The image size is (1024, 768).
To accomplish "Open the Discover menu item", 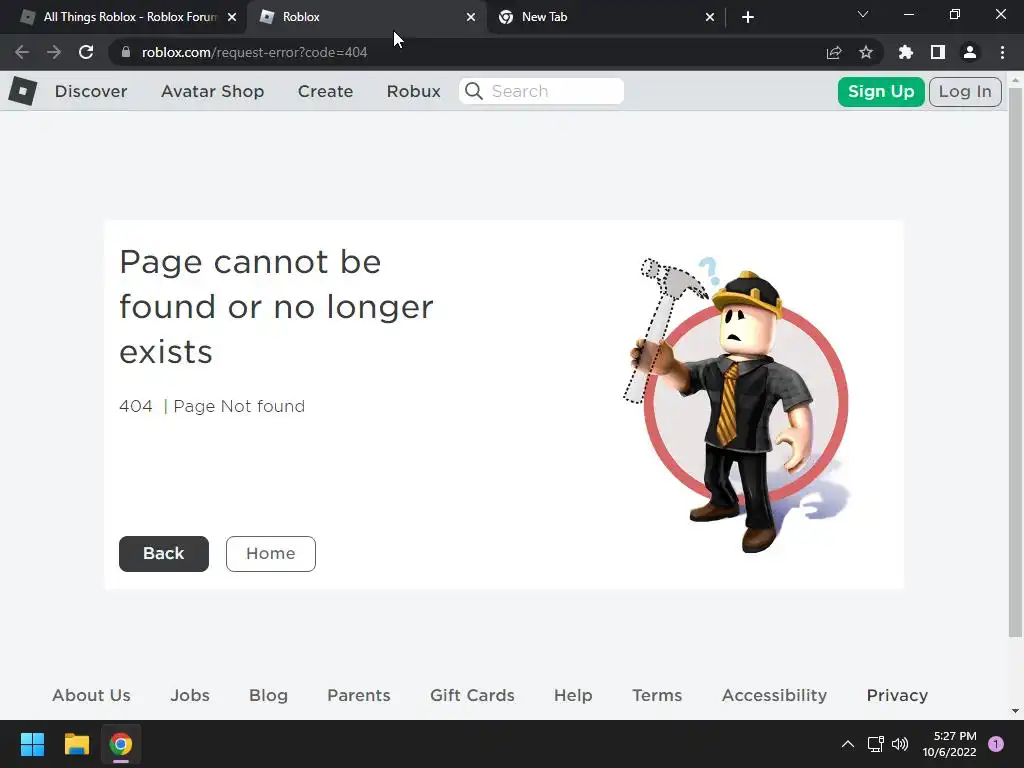I will 91,91.
